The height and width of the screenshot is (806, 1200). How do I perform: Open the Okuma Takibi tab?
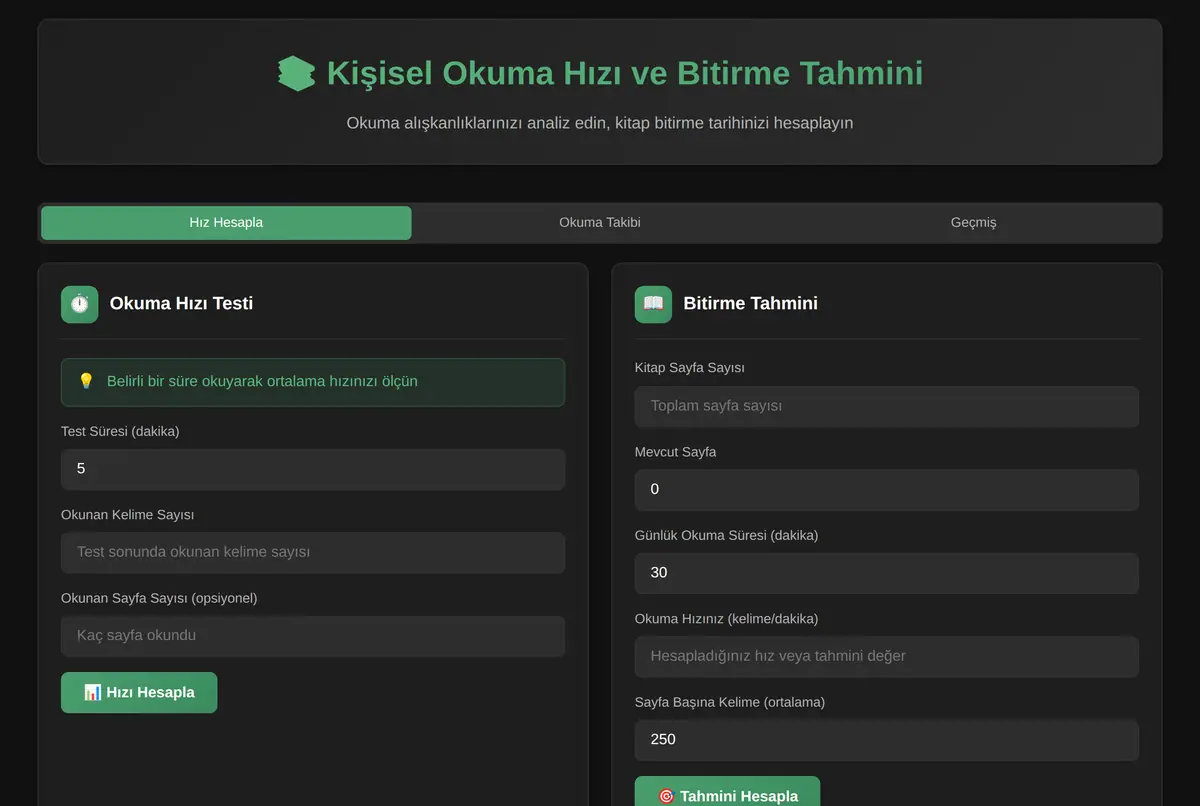click(600, 222)
